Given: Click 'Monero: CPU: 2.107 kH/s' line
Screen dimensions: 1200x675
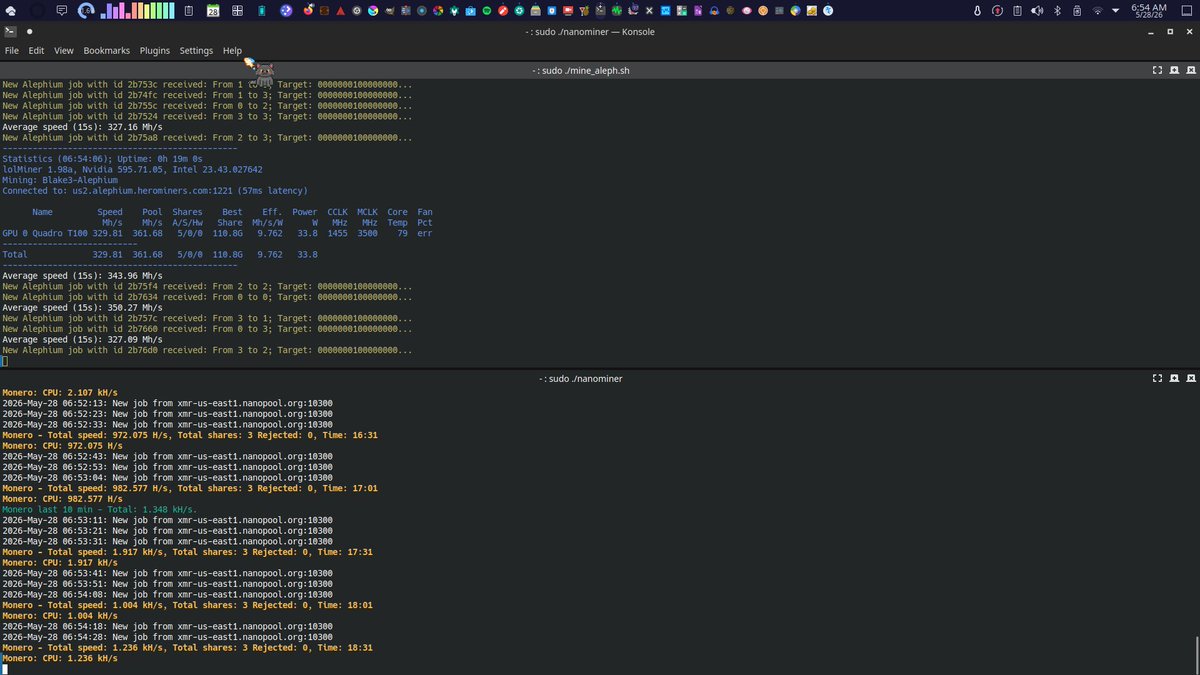Looking at the screenshot, I should point(60,393).
